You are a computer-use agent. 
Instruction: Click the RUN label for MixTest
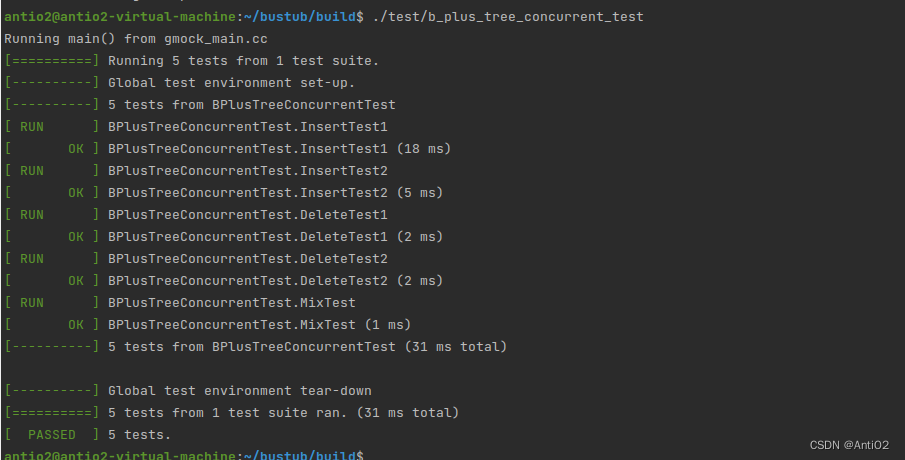[x=32, y=303]
